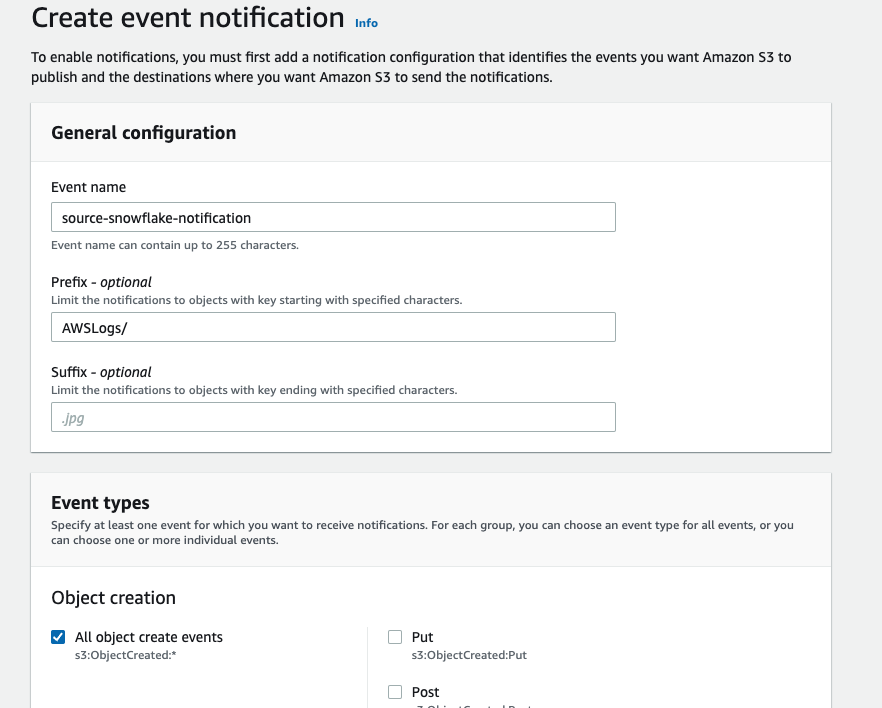Viewport: 882px width, 708px height.
Task: Click the 255 characters hint under Event name
Action: [x=175, y=245]
